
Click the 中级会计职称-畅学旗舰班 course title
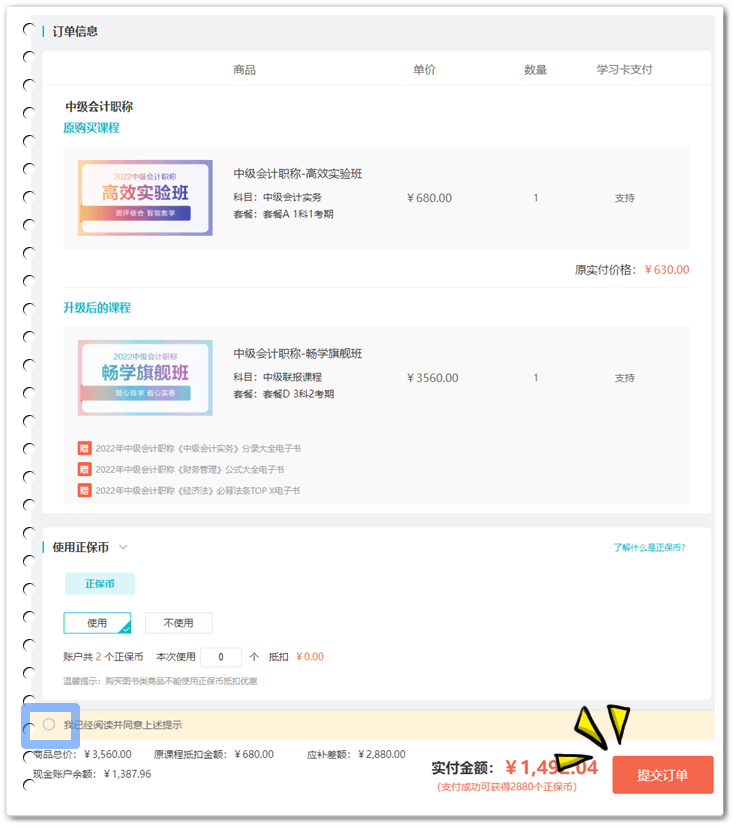[x=298, y=353]
